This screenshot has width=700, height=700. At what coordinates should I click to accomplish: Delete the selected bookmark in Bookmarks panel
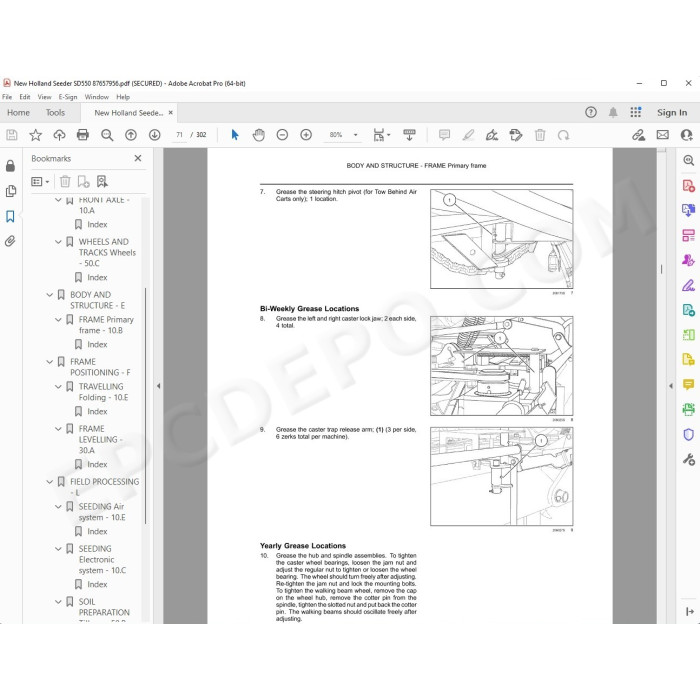point(65,181)
